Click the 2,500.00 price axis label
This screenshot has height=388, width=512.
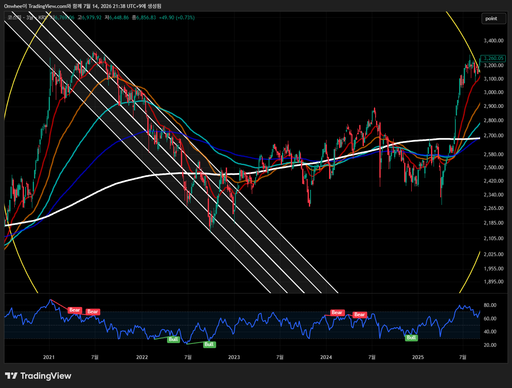493,167
